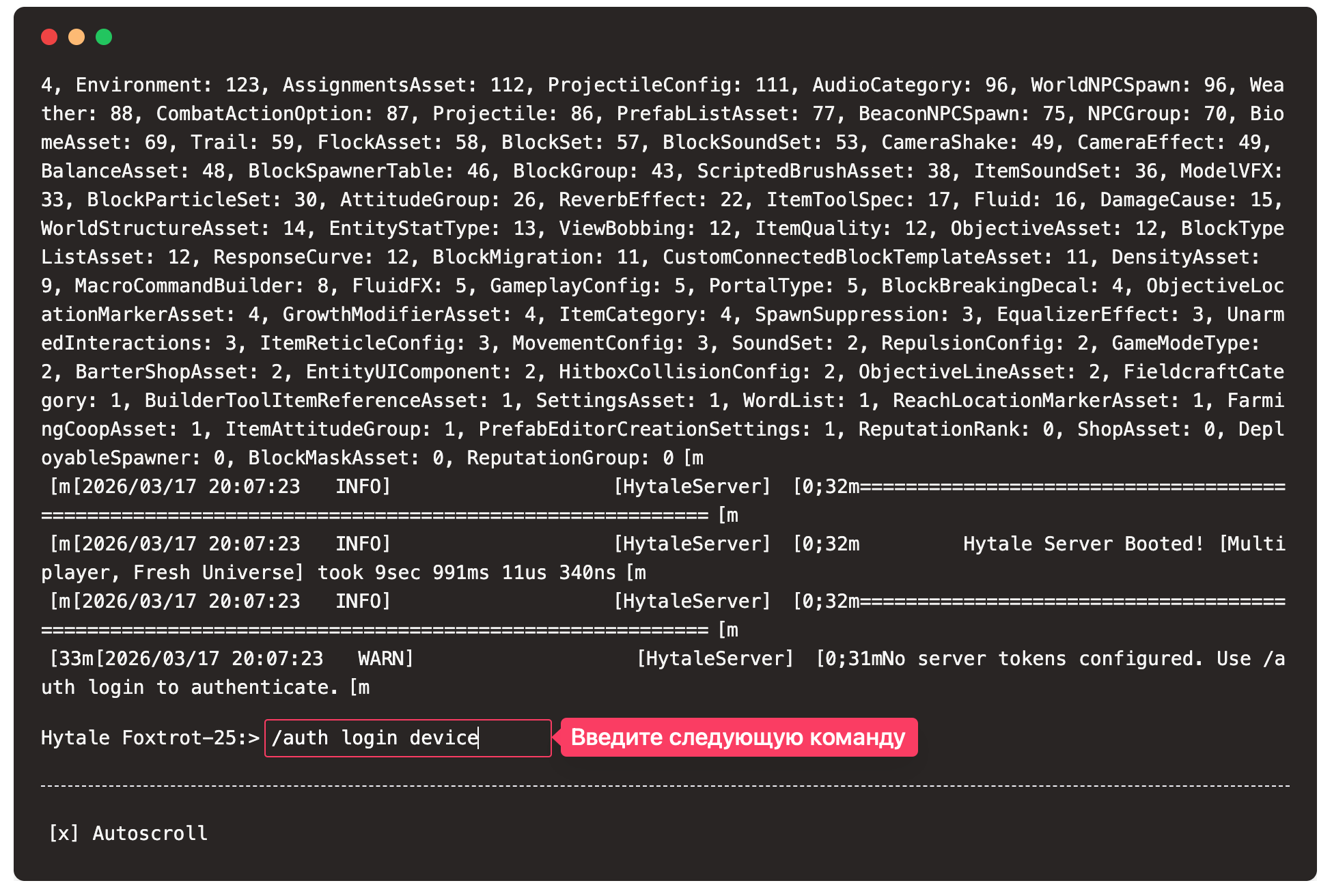The image size is (1332, 896).
Task: Click the [x] mark before Autoscroll
Action: (63, 833)
